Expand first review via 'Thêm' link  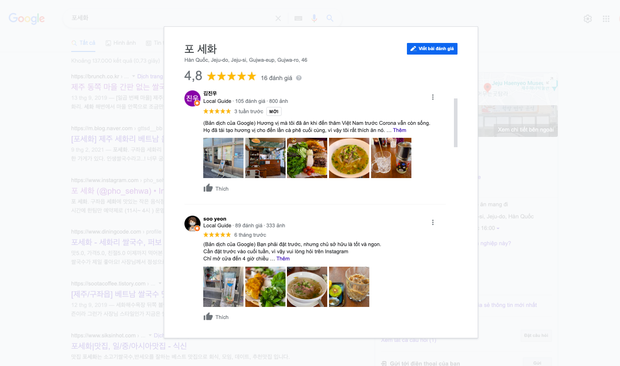click(x=399, y=130)
